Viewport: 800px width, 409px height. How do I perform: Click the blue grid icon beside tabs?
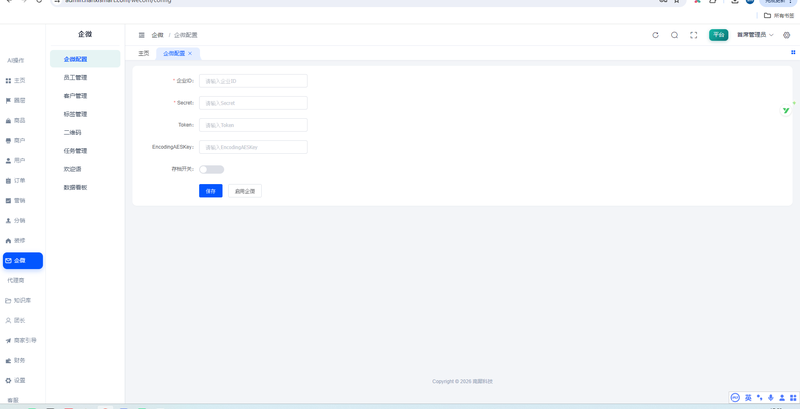coord(793,52)
